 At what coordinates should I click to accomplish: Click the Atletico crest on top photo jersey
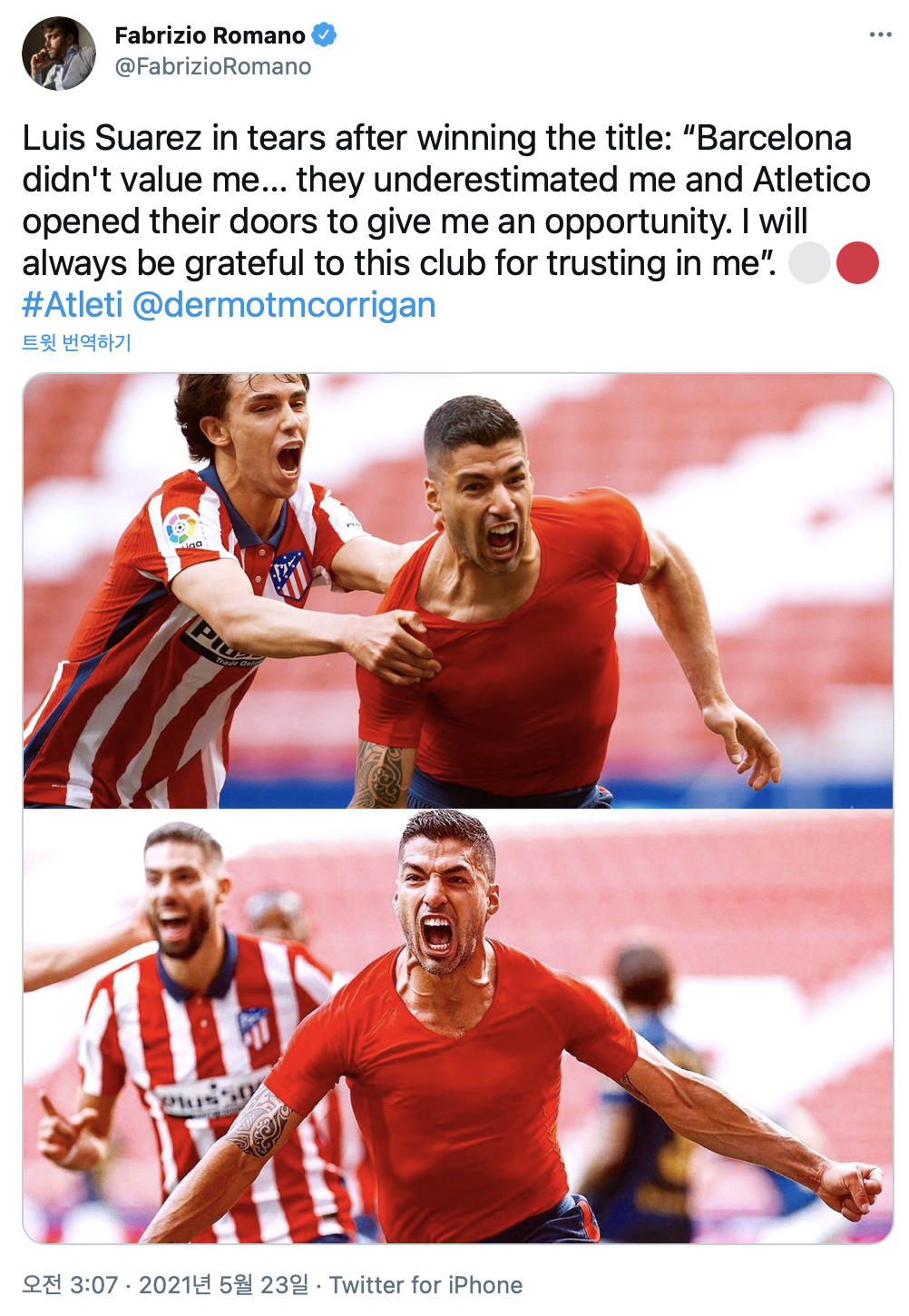point(290,575)
